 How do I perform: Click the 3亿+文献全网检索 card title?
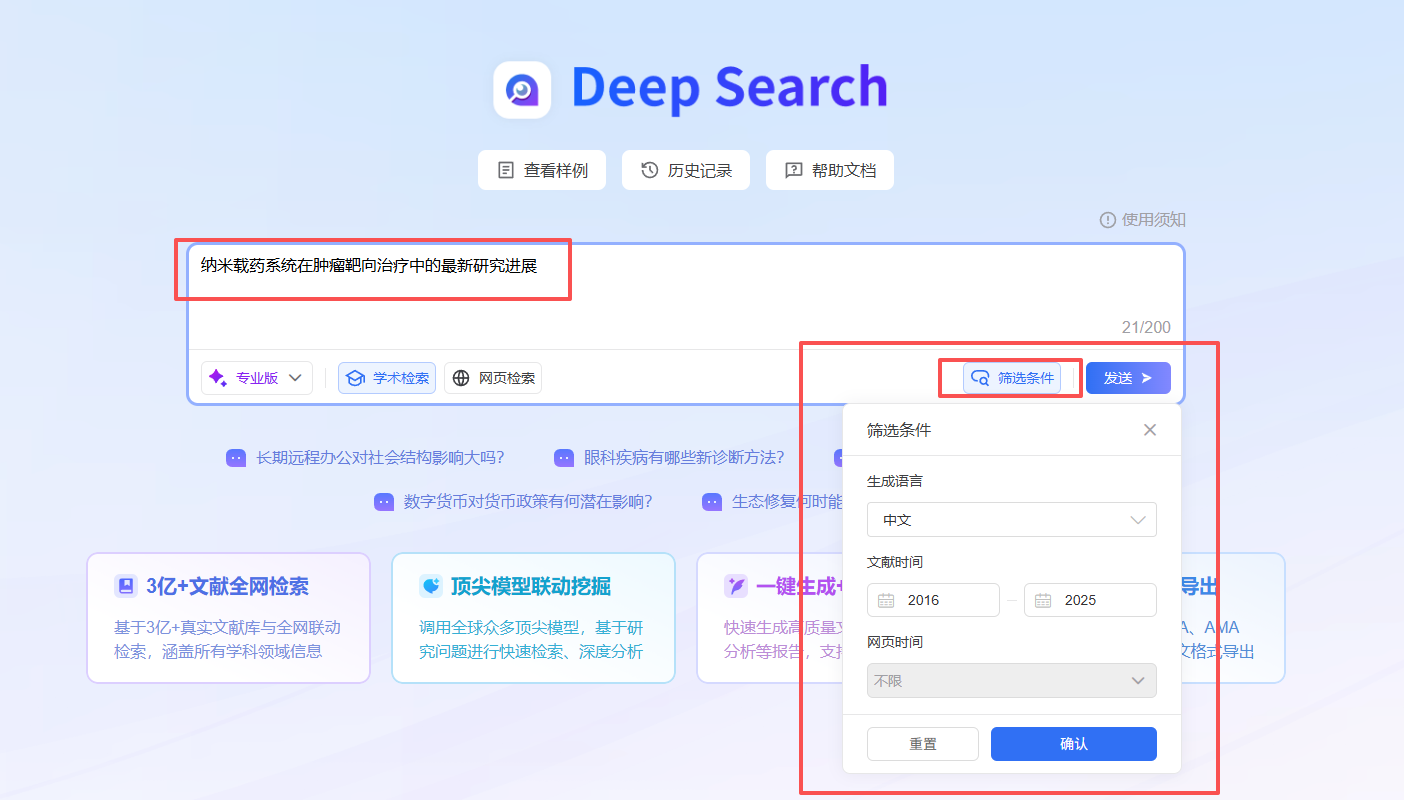click(x=227, y=587)
